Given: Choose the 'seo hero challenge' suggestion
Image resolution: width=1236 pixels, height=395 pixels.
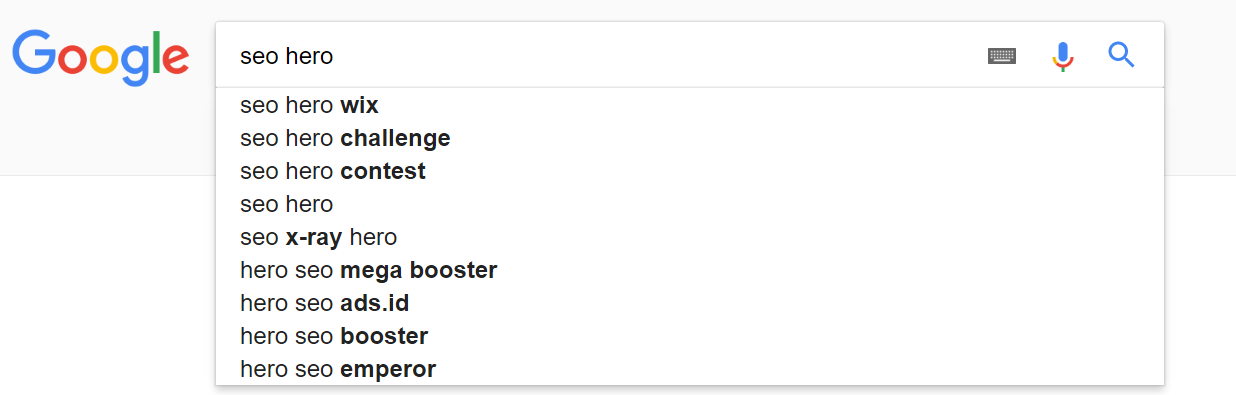Looking at the screenshot, I should pyautogui.click(x=690, y=138).
